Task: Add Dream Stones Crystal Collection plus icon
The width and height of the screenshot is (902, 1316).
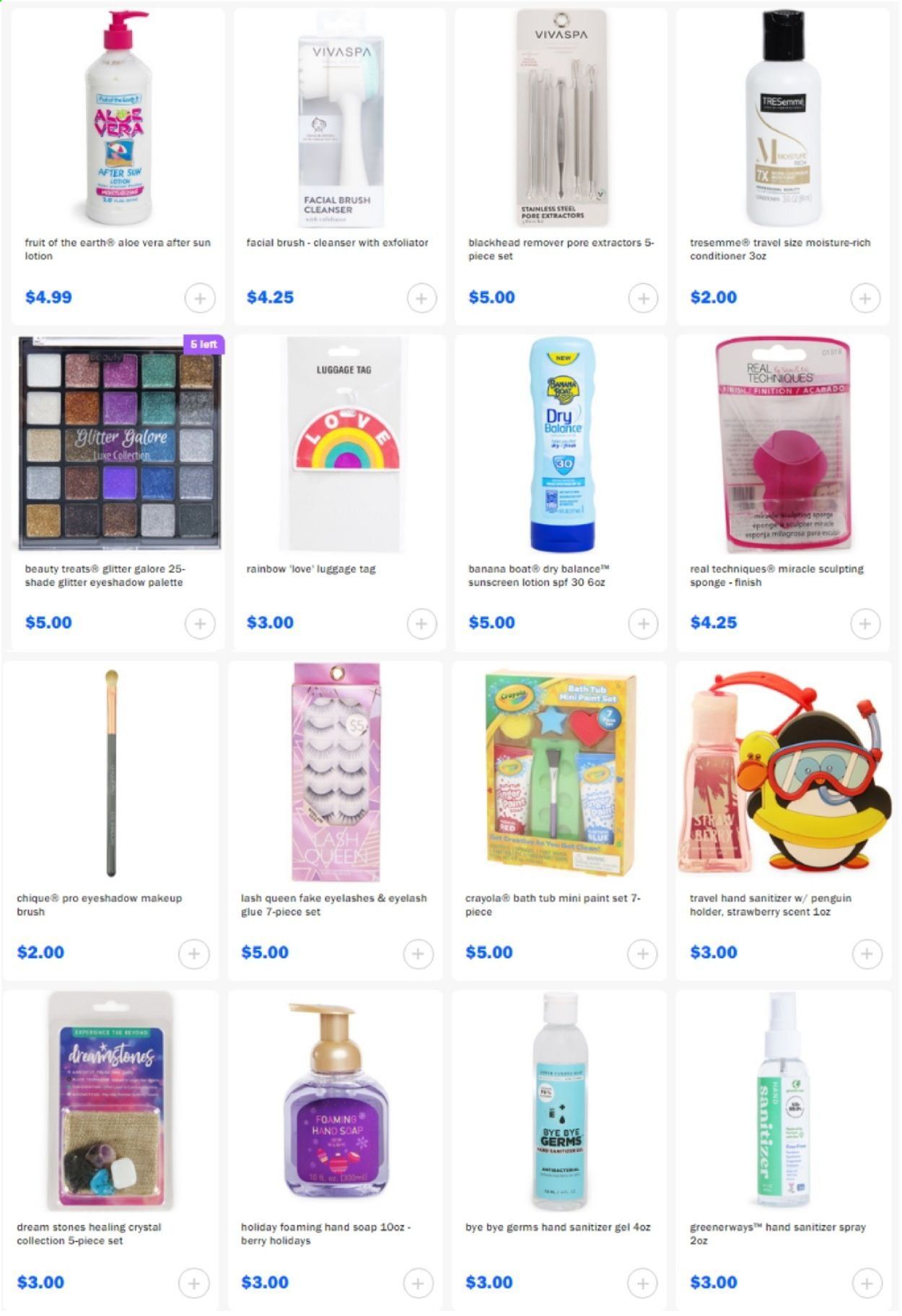Action: 193,1284
